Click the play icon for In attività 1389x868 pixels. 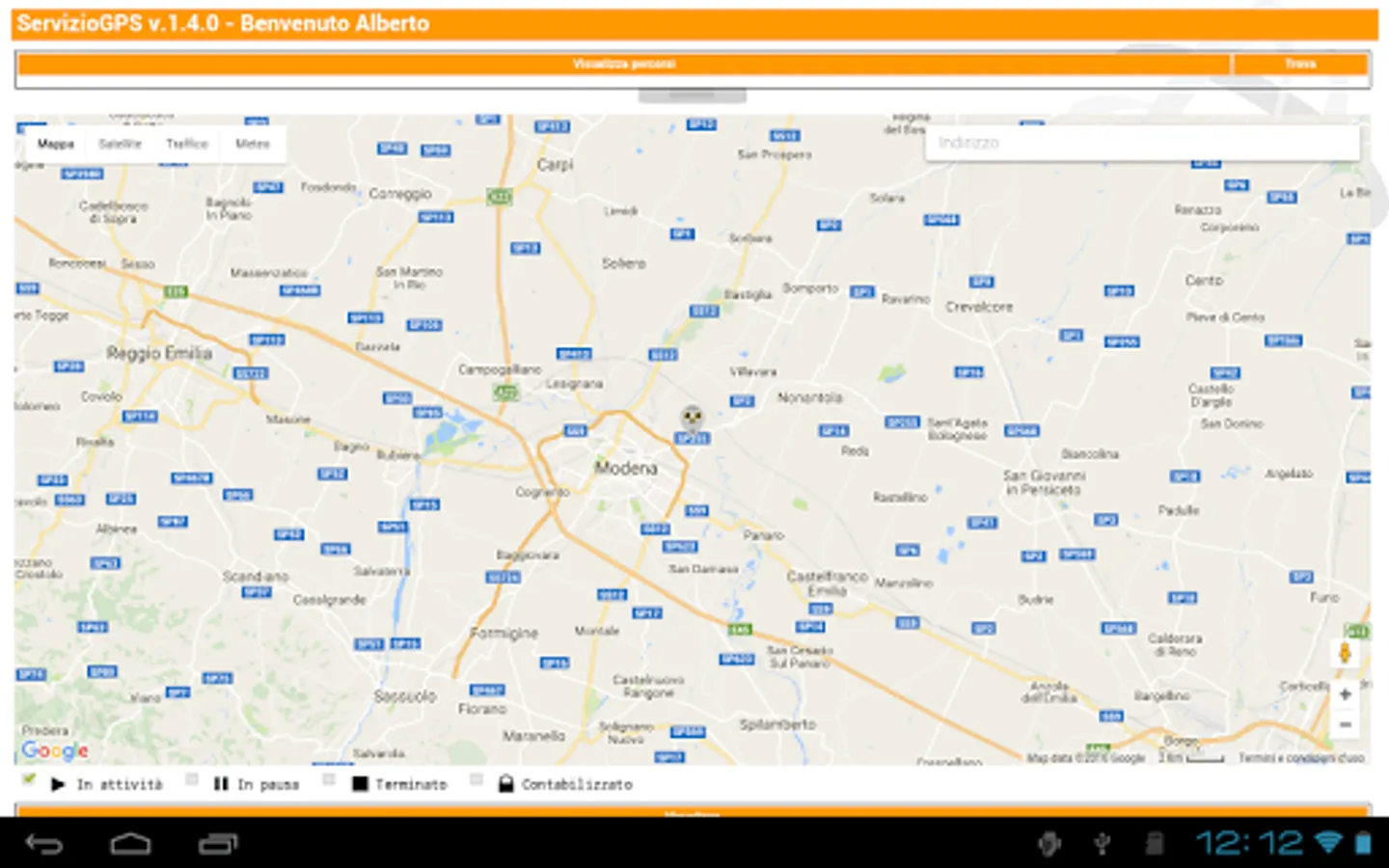click(x=58, y=784)
